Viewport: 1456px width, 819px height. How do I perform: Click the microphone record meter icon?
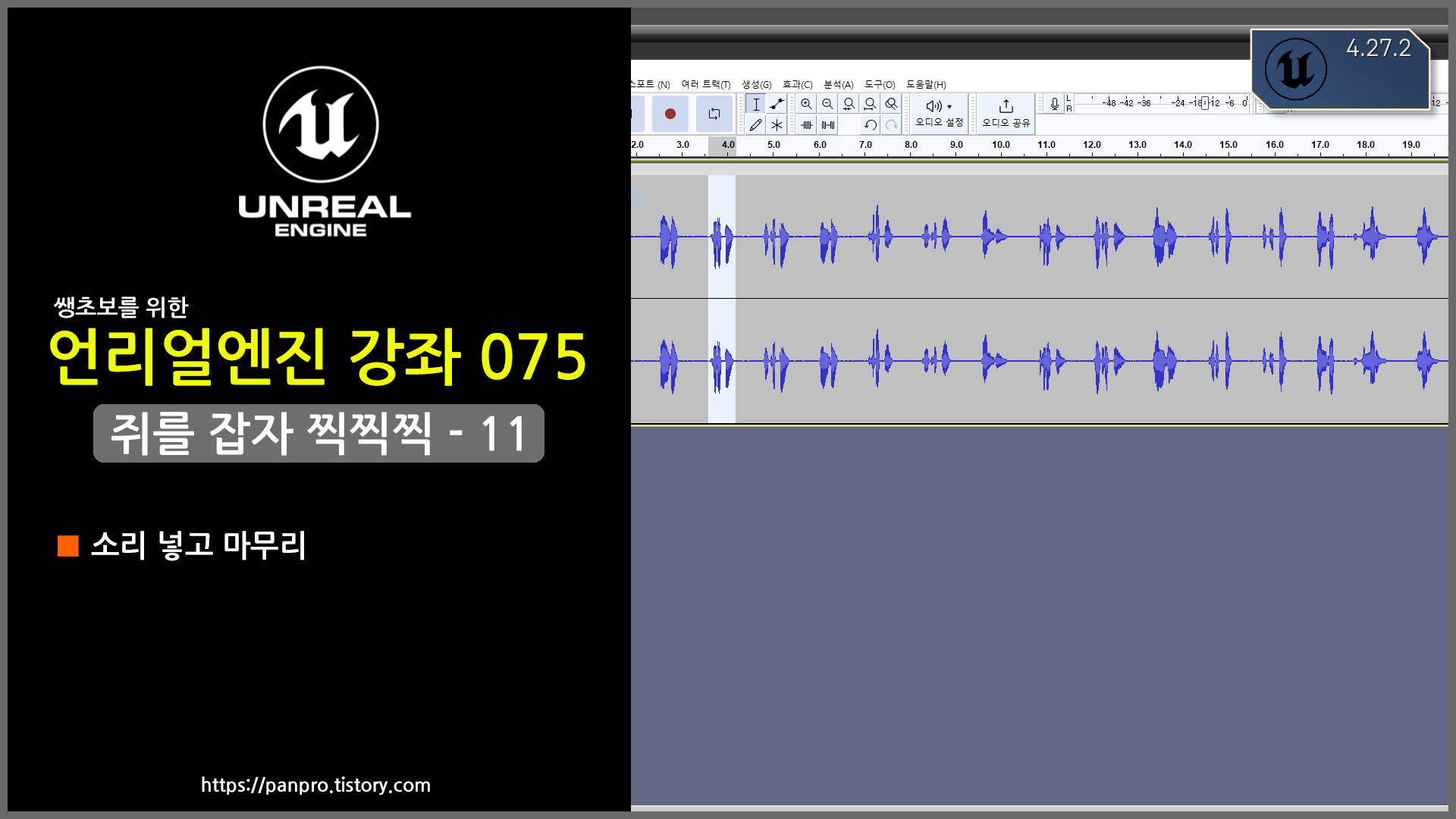click(1054, 104)
